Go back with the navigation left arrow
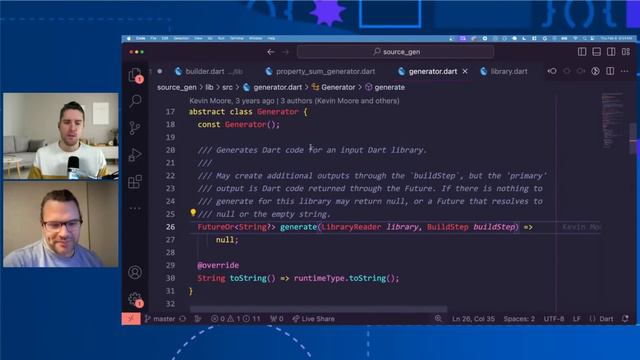 click(x=271, y=52)
